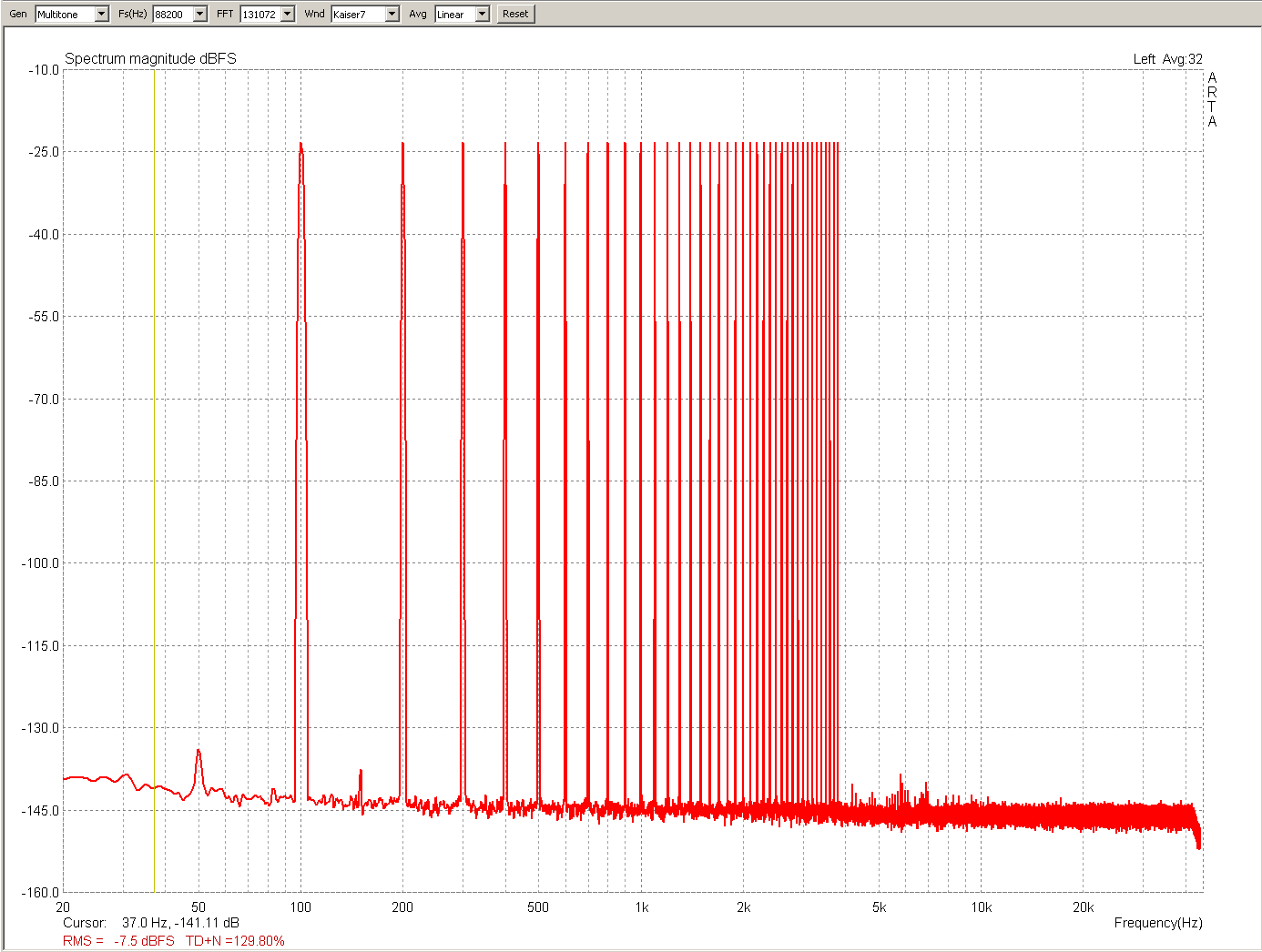This screenshot has height=952, width=1262.
Task: Click the 50 frequency axis label
Action: point(198,907)
